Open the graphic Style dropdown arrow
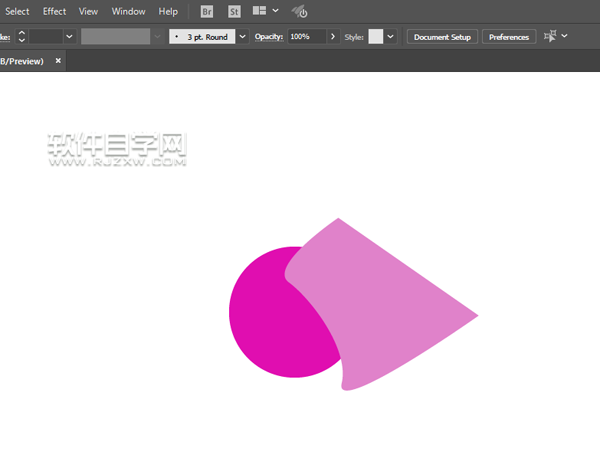 coord(390,36)
